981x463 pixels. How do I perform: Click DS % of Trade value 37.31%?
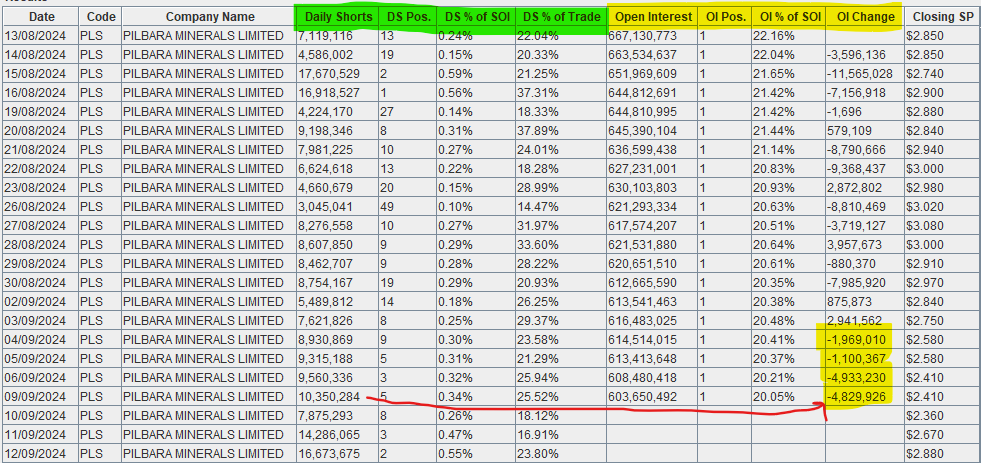pyautogui.click(x=538, y=93)
